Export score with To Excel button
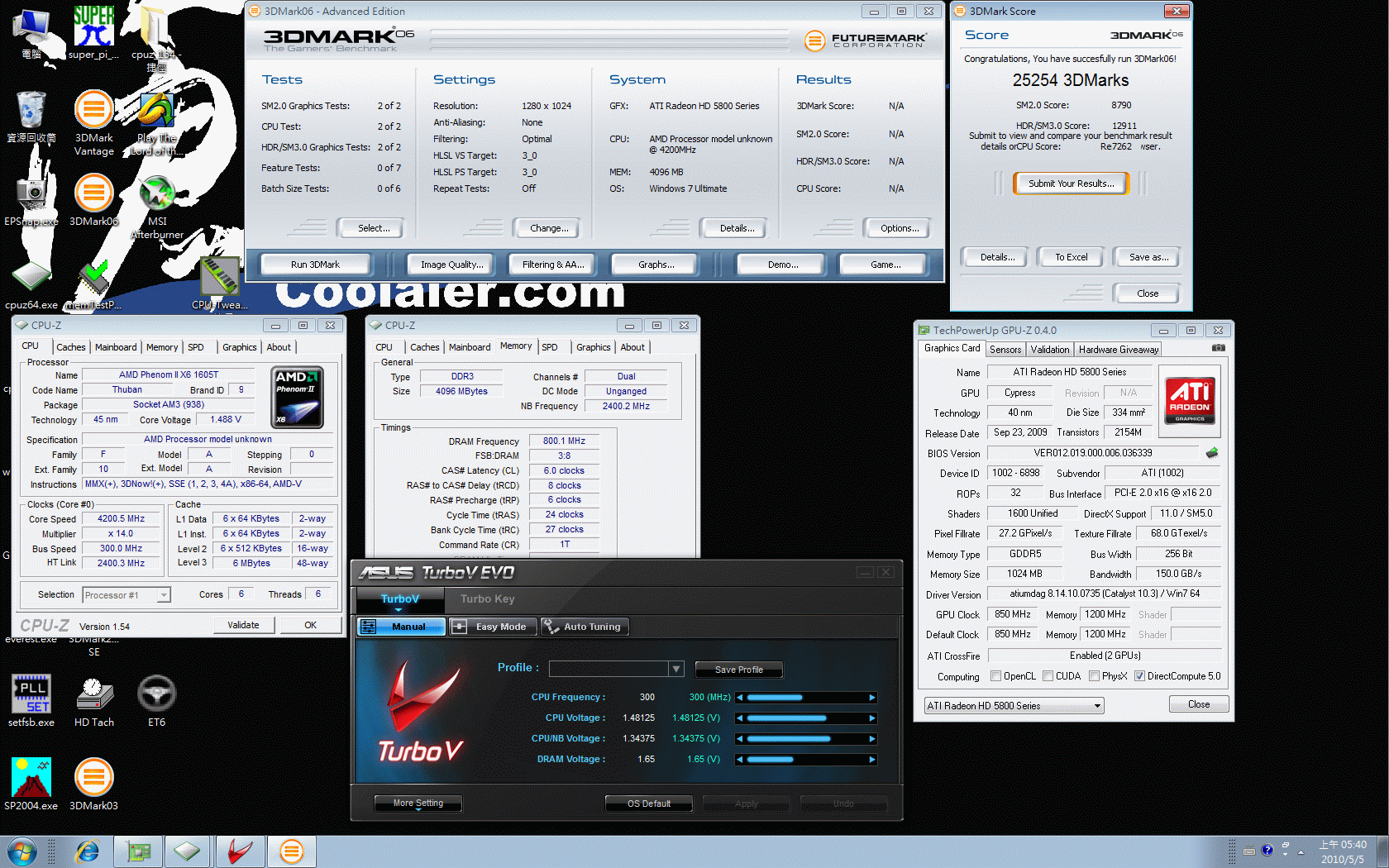 click(1071, 257)
